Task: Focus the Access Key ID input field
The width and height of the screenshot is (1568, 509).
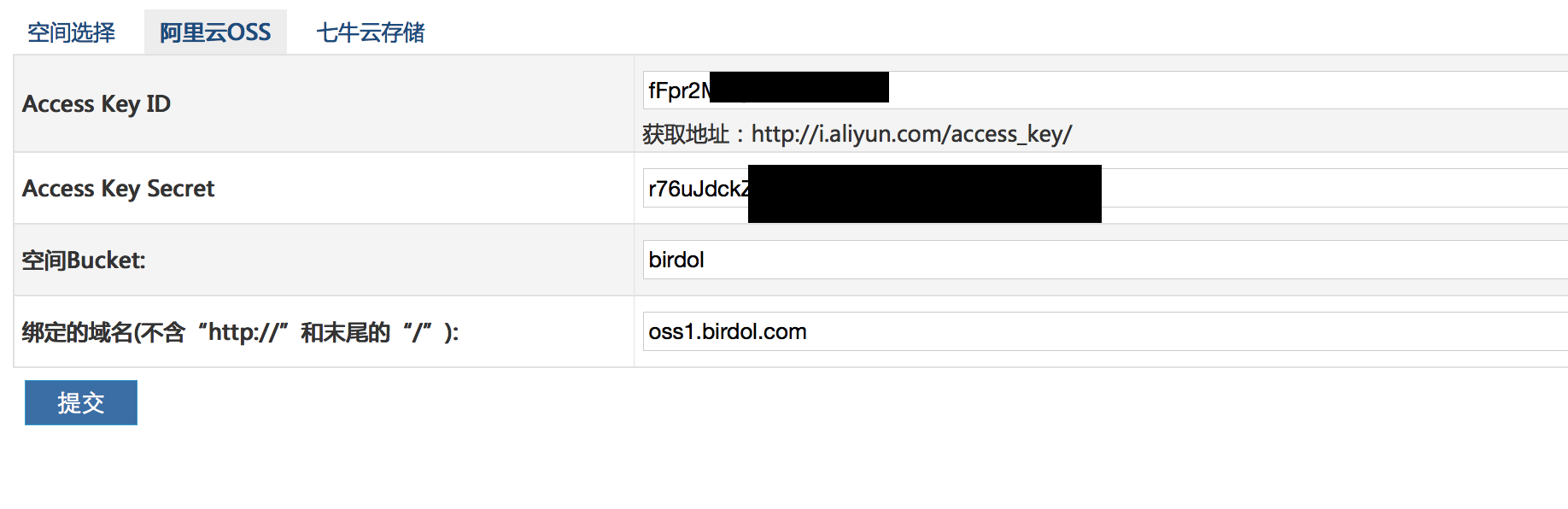Action: pos(1105,90)
